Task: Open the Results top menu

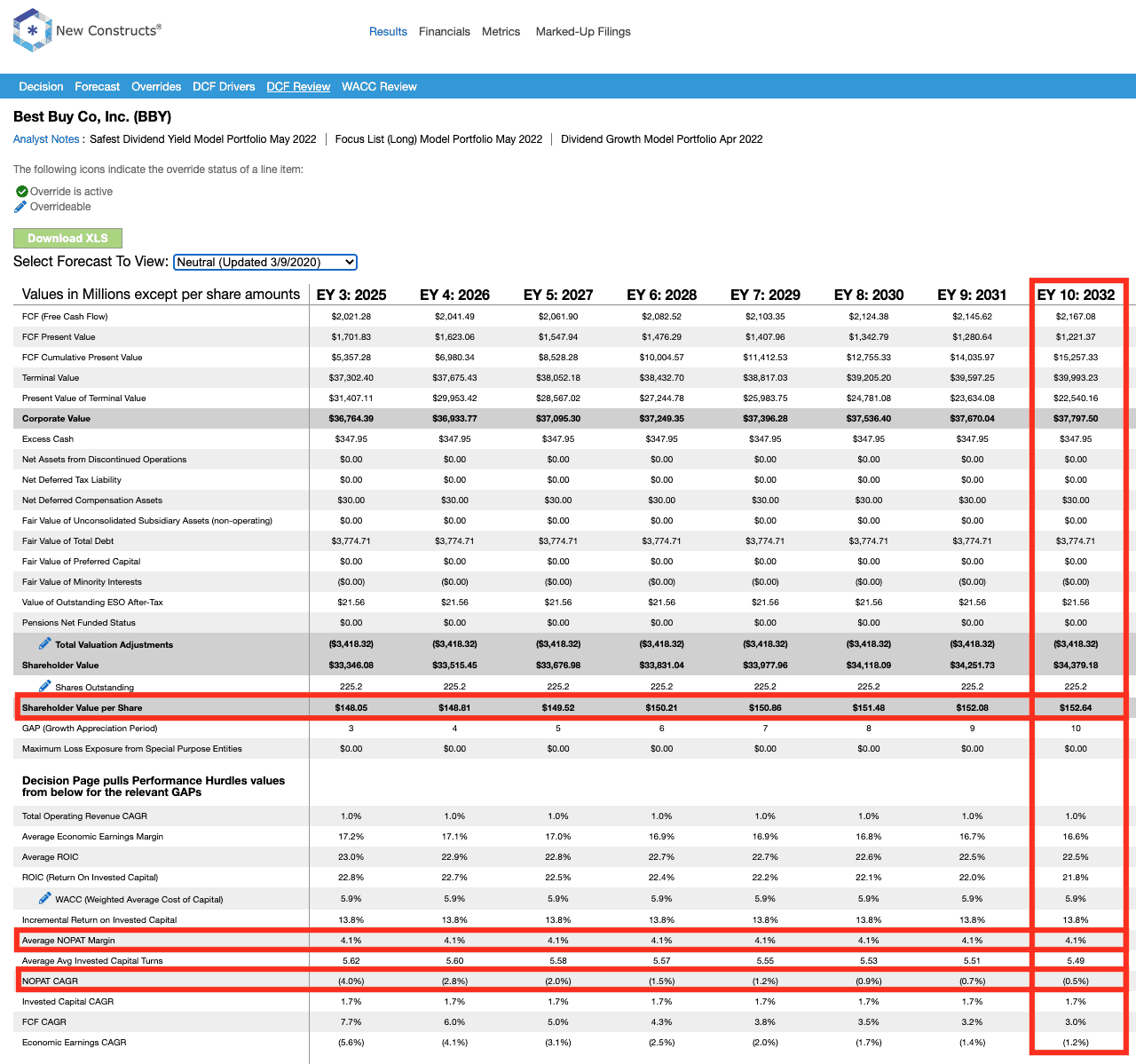Action: click(388, 32)
